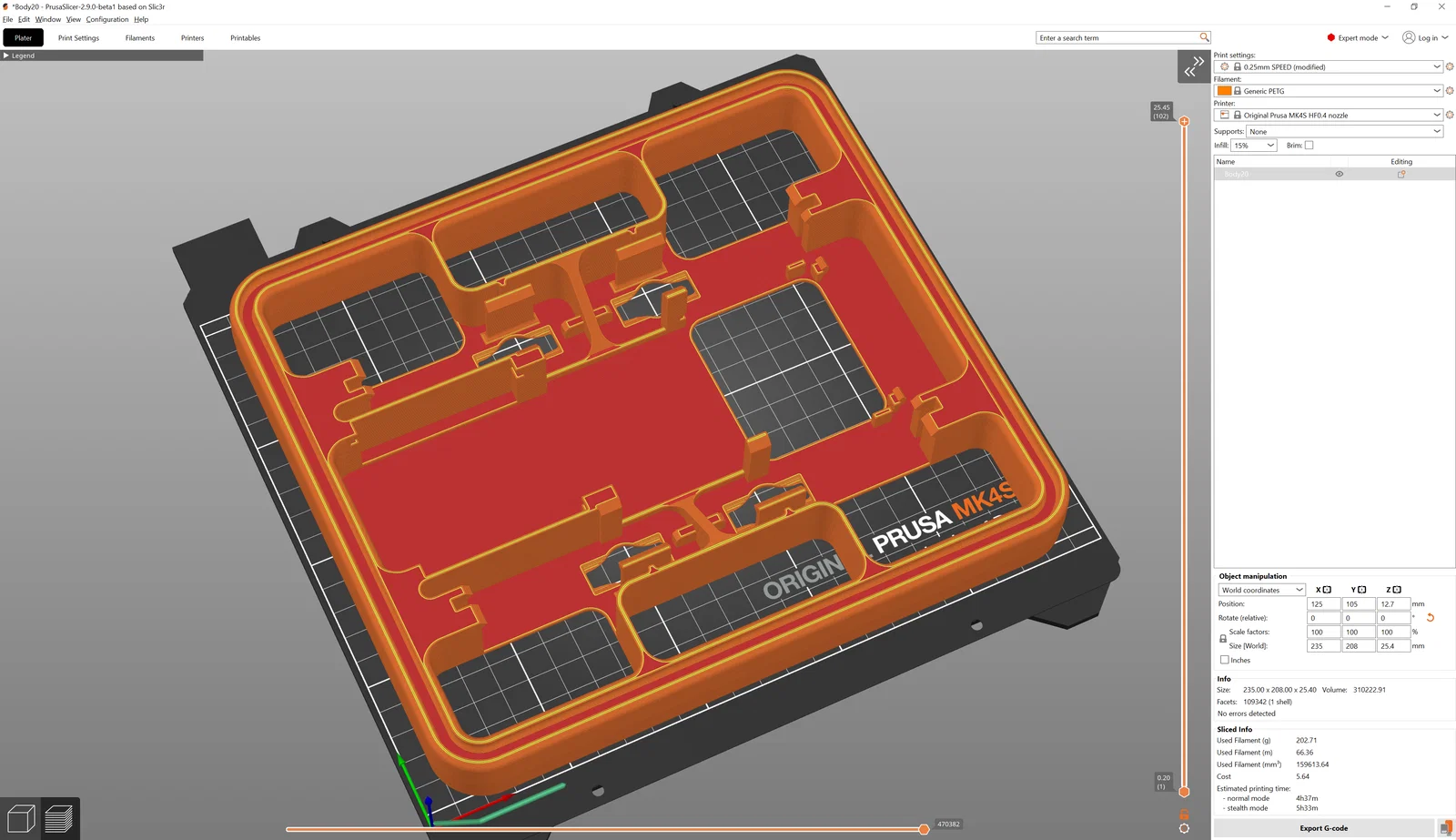This screenshot has width=1456, height=840.
Task: Click the Z axis mirror icon
Action: coord(1397,590)
